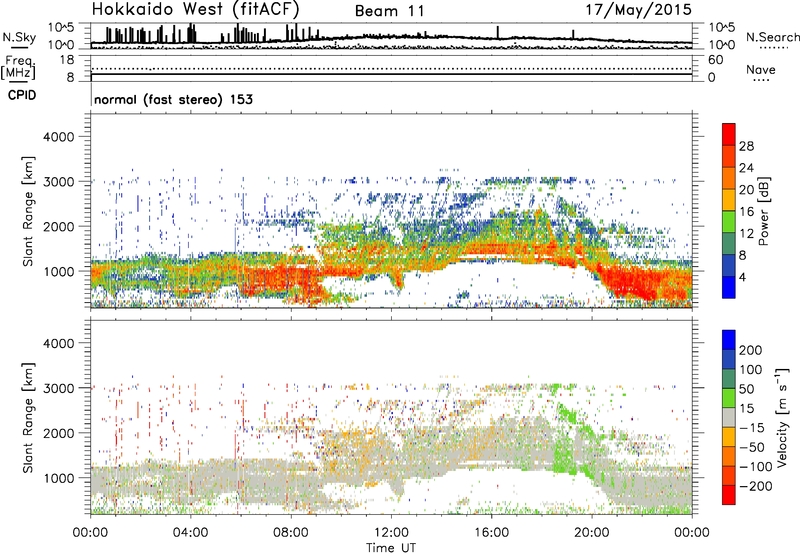Click the '60' Nave axis value

coord(715,60)
